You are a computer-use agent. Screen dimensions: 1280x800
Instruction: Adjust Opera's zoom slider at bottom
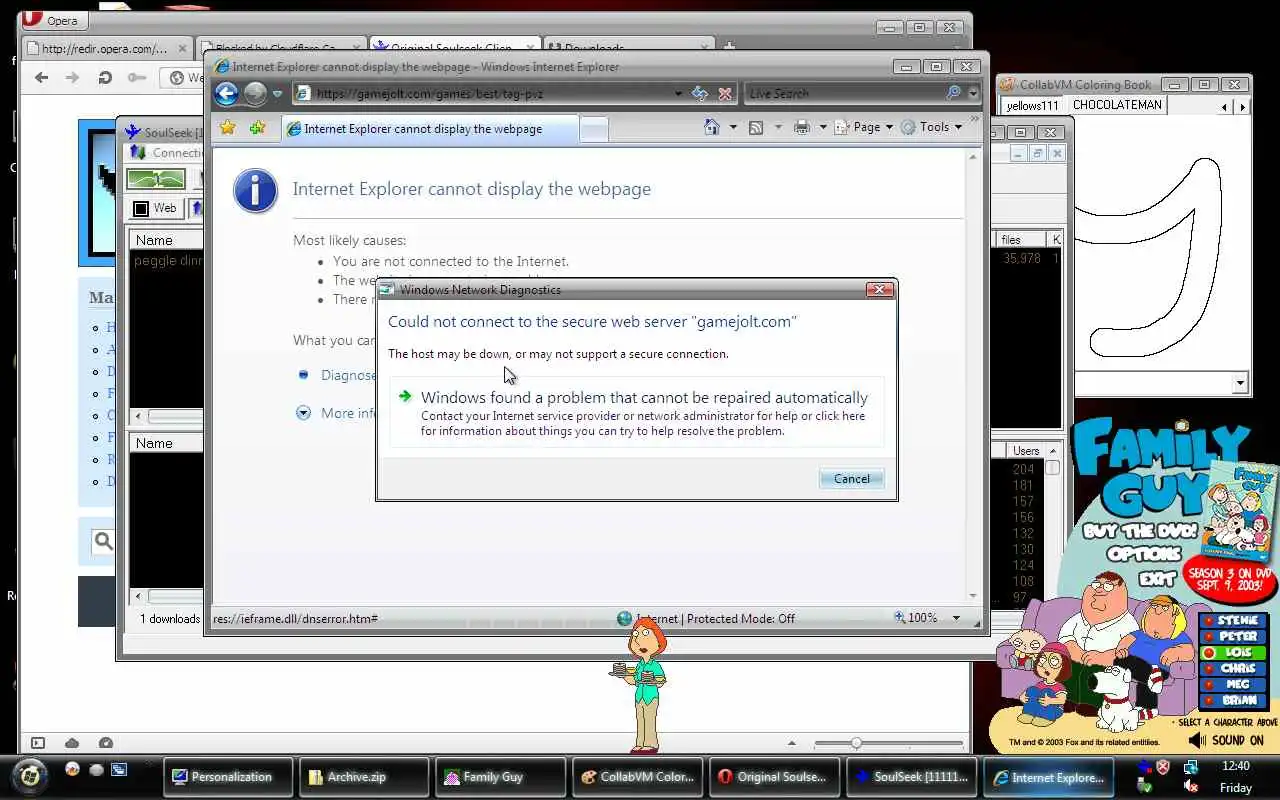tap(856, 743)
